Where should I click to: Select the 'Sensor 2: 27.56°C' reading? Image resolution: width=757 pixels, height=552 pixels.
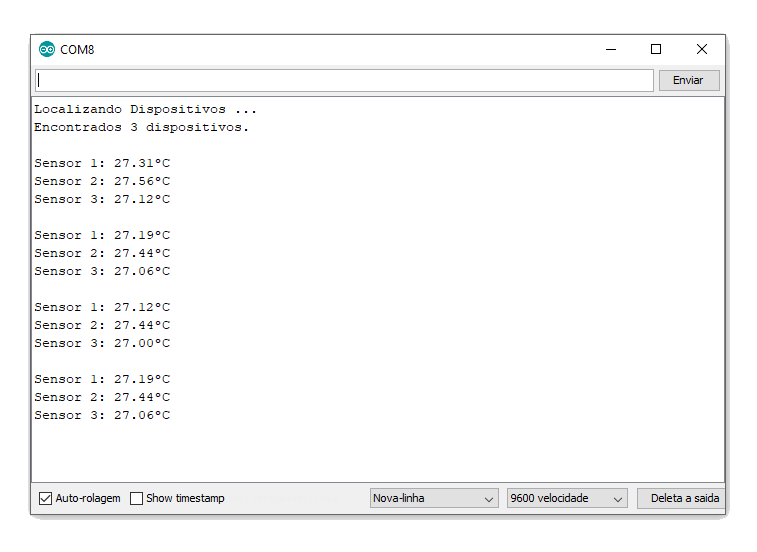[102, 181]
